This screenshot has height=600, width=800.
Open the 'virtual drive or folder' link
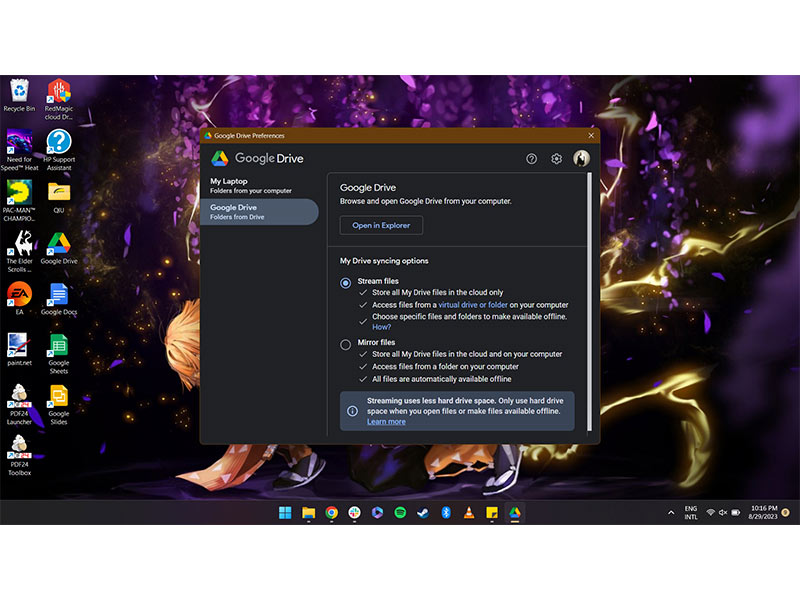[473, 305]
